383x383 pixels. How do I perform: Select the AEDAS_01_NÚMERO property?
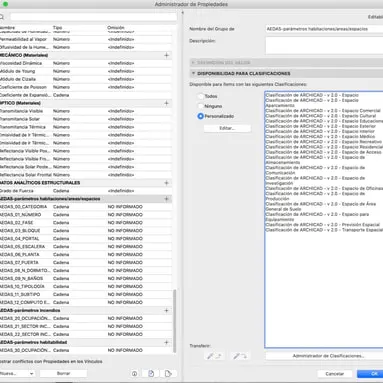click(x=86, y=215)
